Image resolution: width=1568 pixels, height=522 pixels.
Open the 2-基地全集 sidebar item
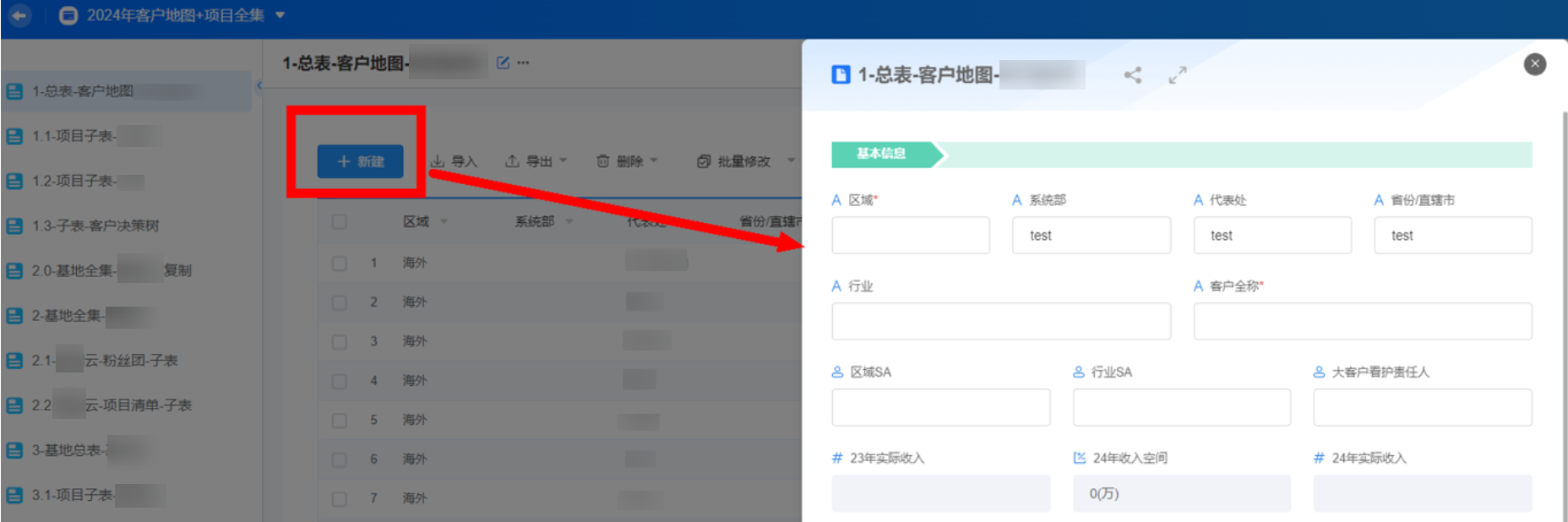coord(127,315)
